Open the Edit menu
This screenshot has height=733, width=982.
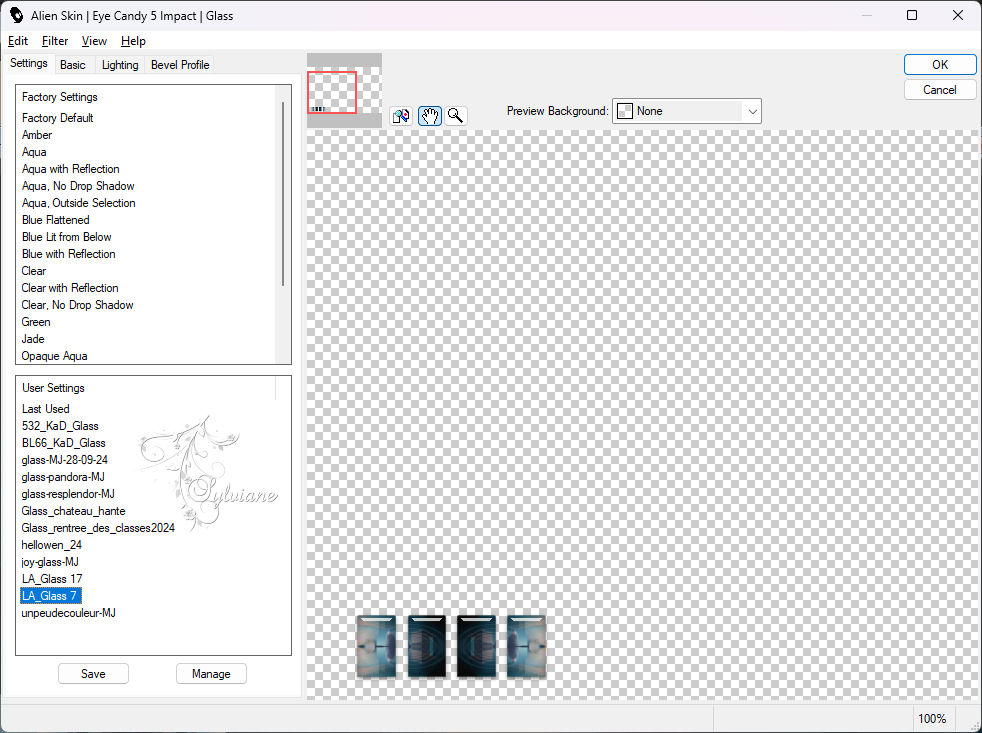(x=18, y=41)
